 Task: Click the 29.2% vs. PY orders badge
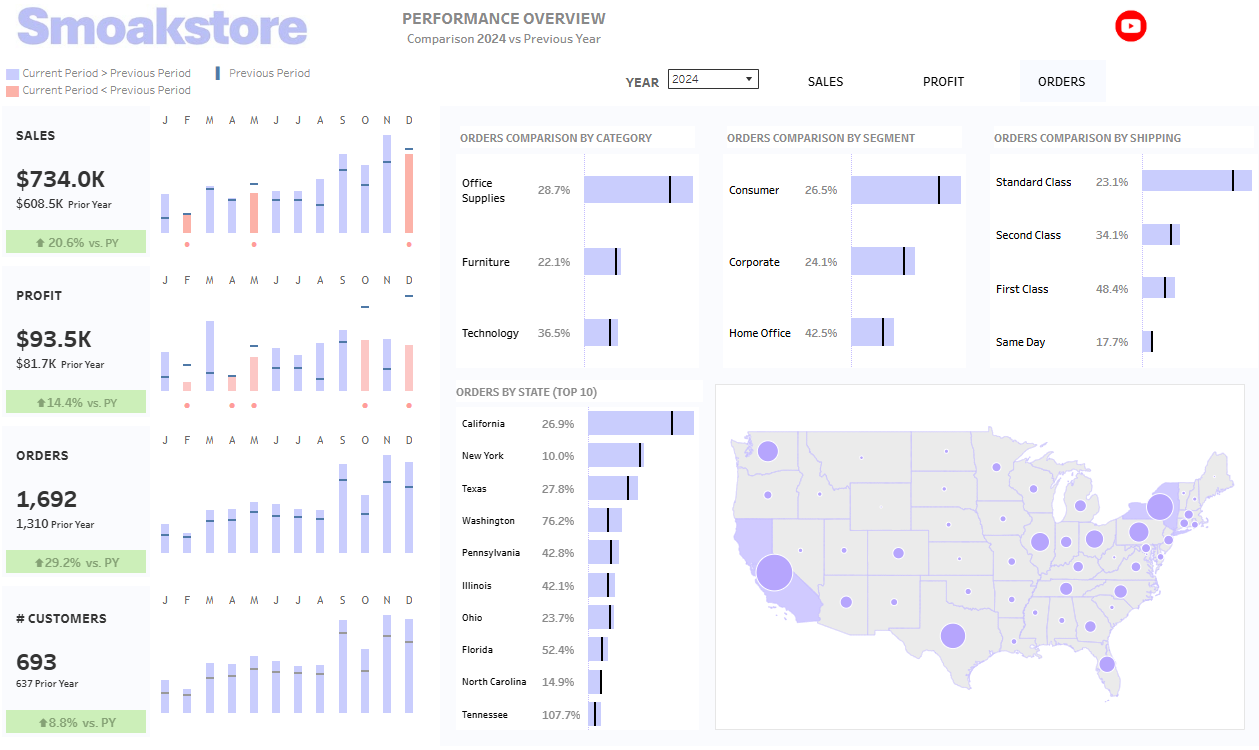[x=76, y=562]
